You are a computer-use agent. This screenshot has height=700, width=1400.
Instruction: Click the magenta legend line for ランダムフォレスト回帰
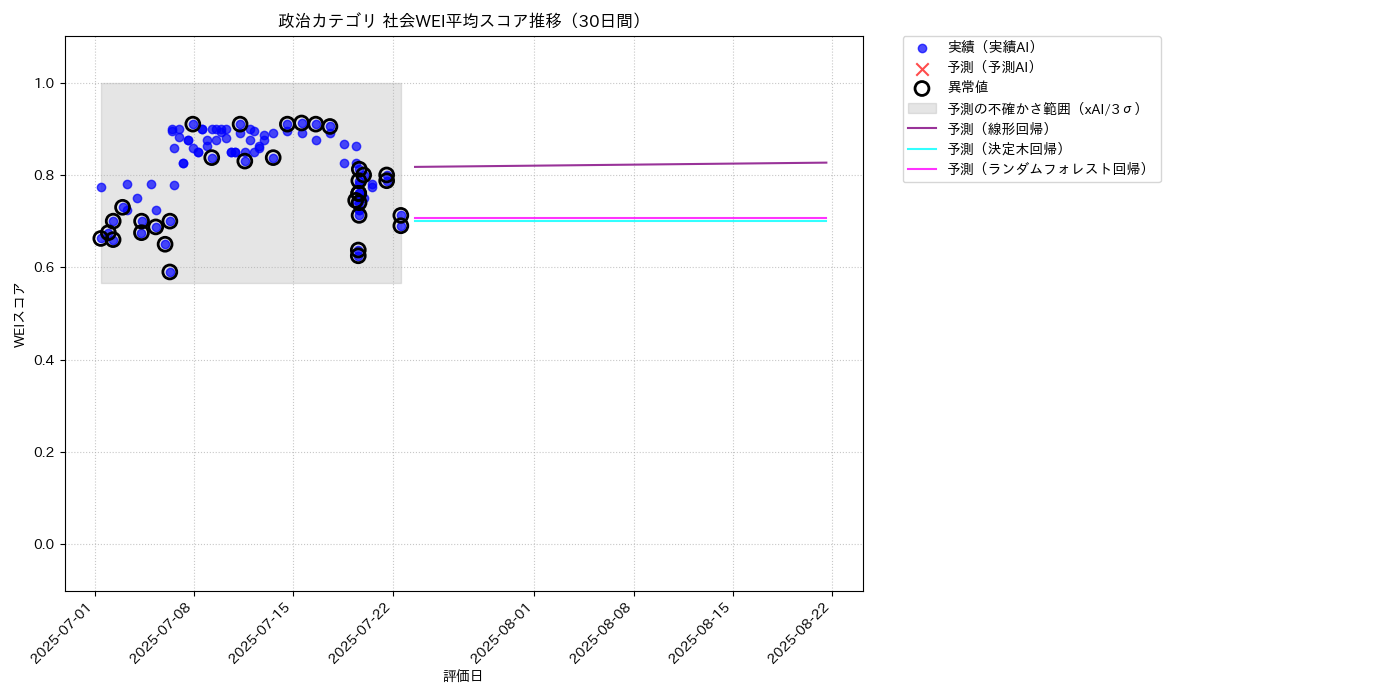pyautogui.click(x=922, y=169)
